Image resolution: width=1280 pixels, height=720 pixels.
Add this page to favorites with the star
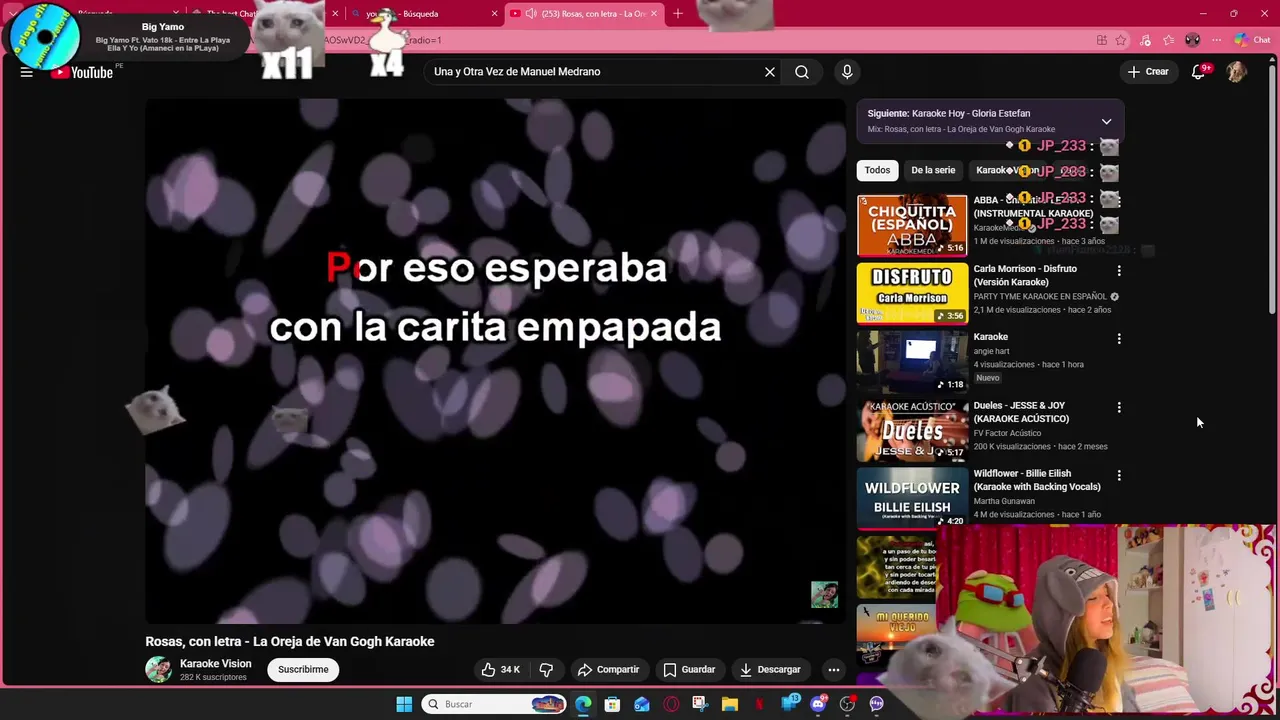click(1121, 40)
